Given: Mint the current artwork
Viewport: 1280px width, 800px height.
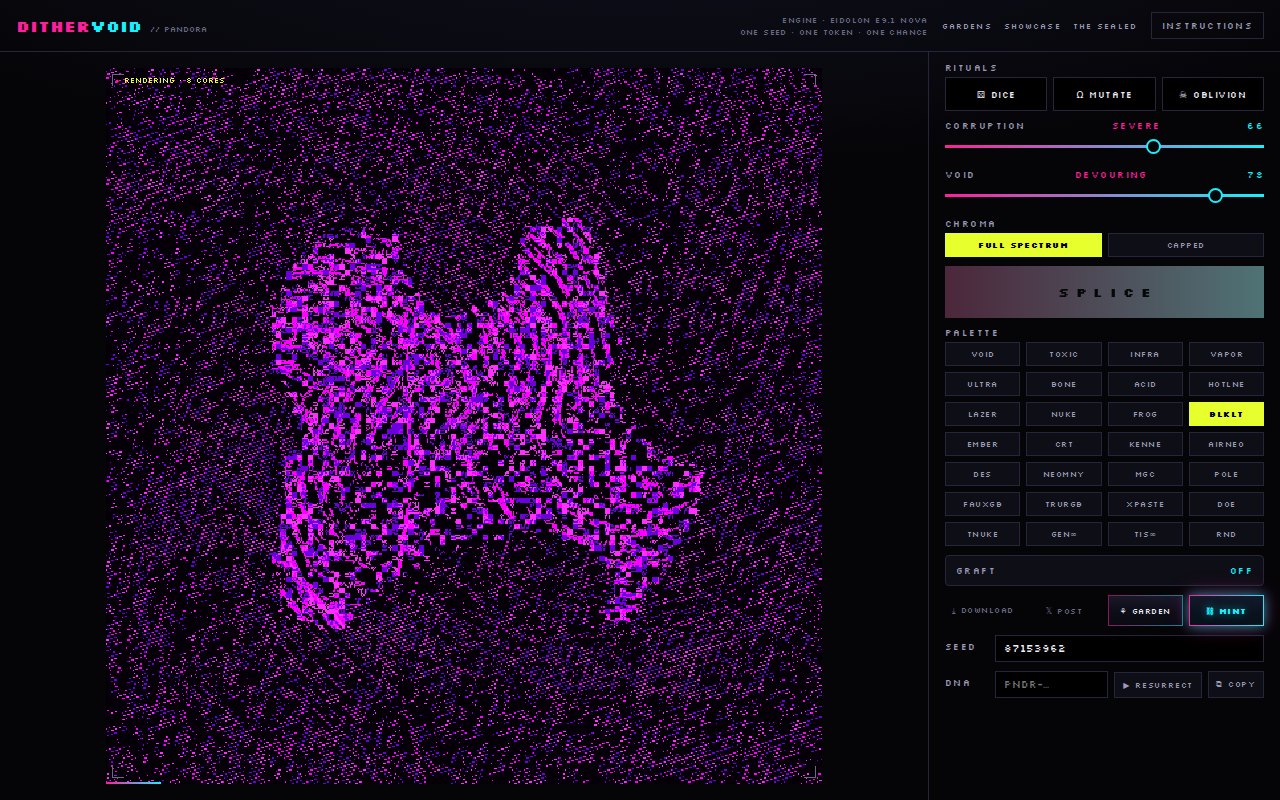Looking at the screenshot, I should point(1226,611).
